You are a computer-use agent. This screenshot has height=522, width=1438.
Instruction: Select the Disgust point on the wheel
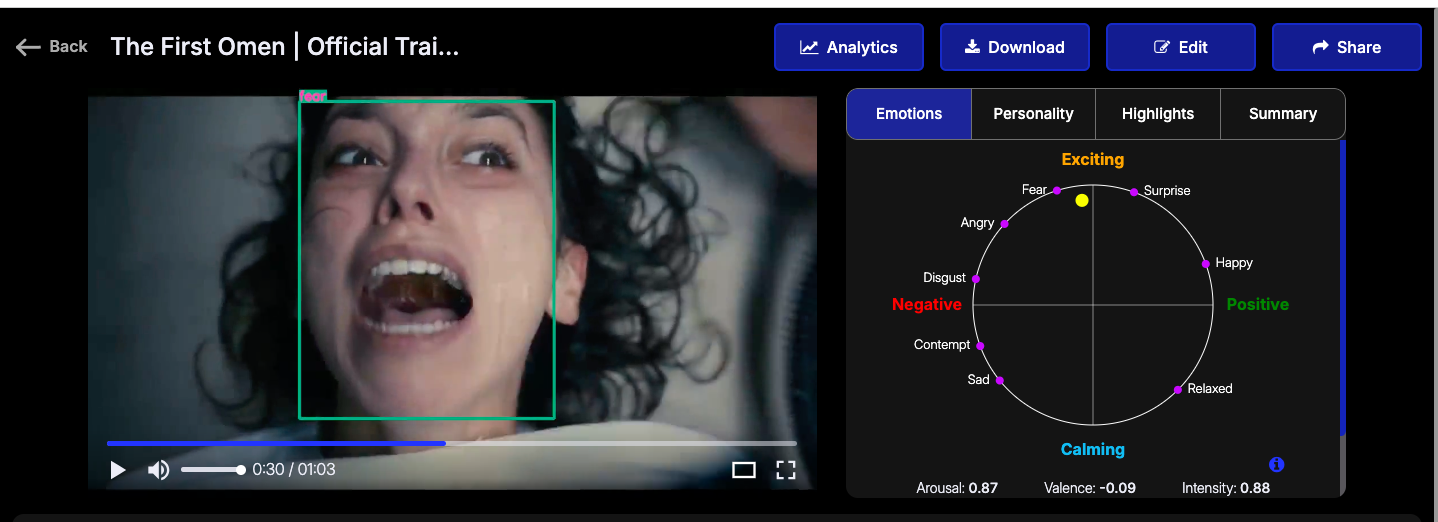[x=976, y=279]
